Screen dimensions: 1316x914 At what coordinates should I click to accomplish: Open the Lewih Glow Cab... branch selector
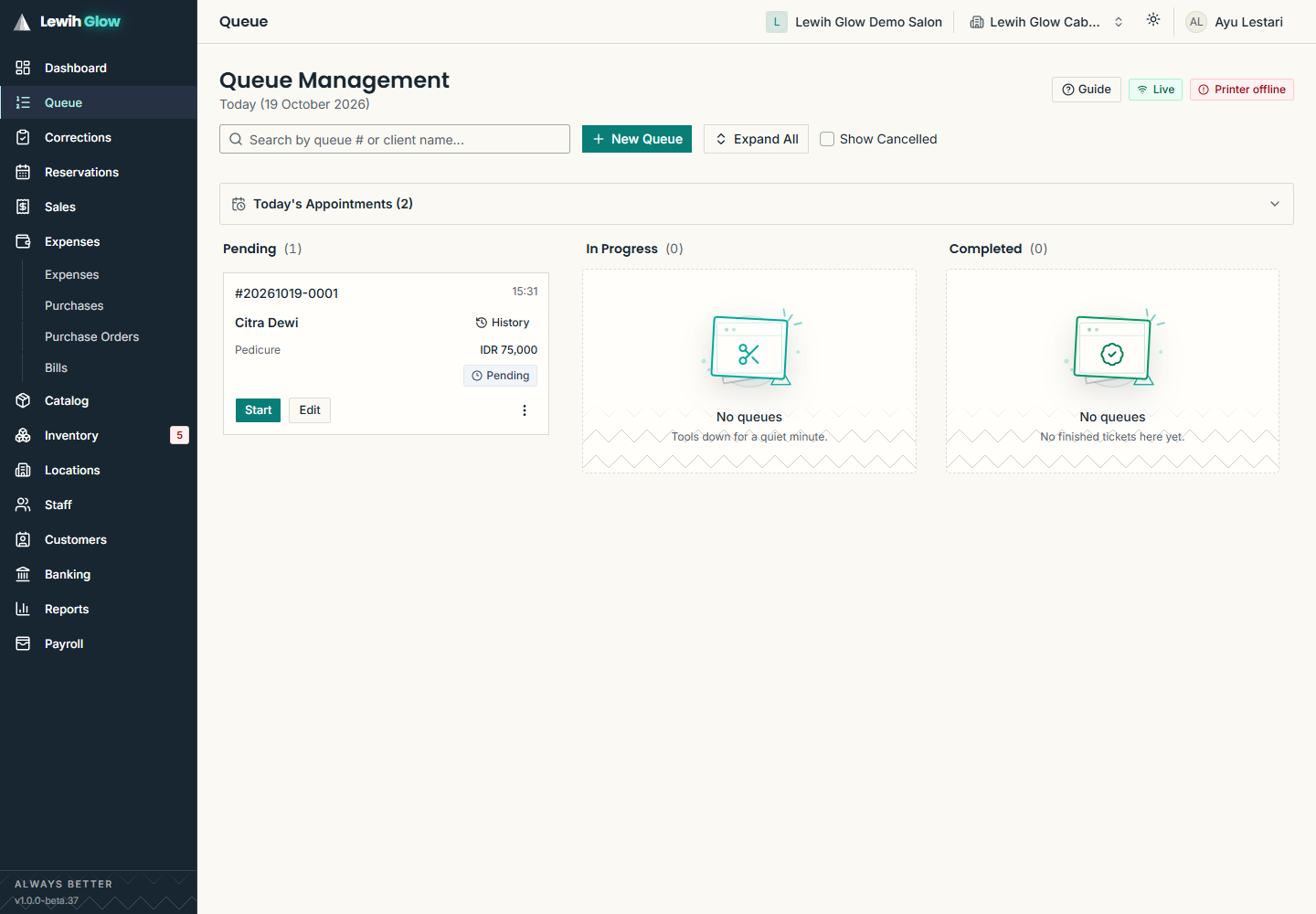[1046, 22]
